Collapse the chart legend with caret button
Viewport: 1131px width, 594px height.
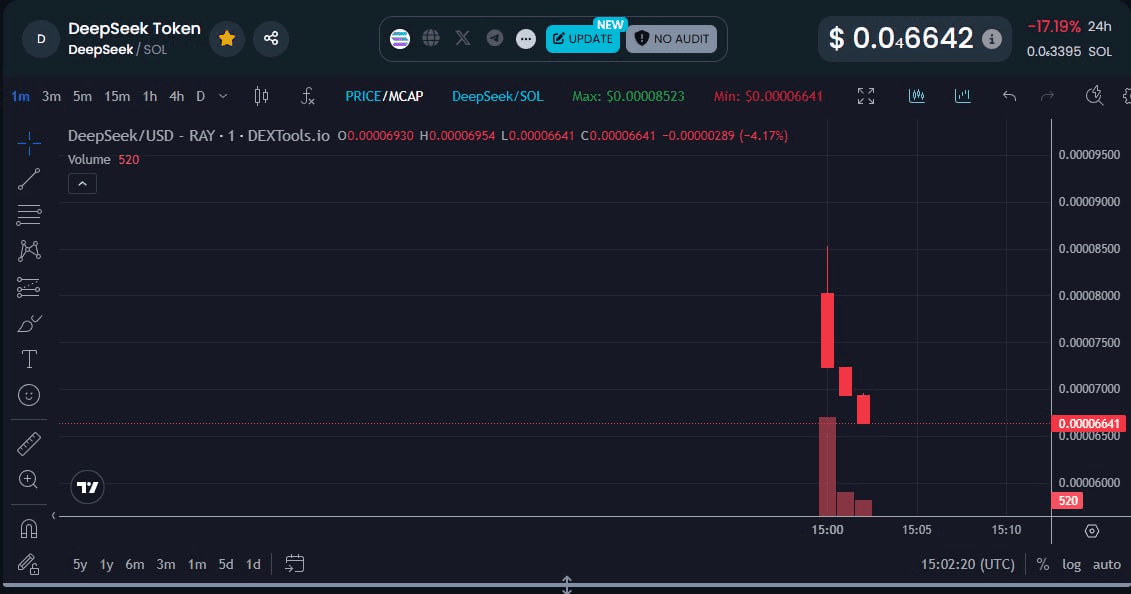(82, 184)
